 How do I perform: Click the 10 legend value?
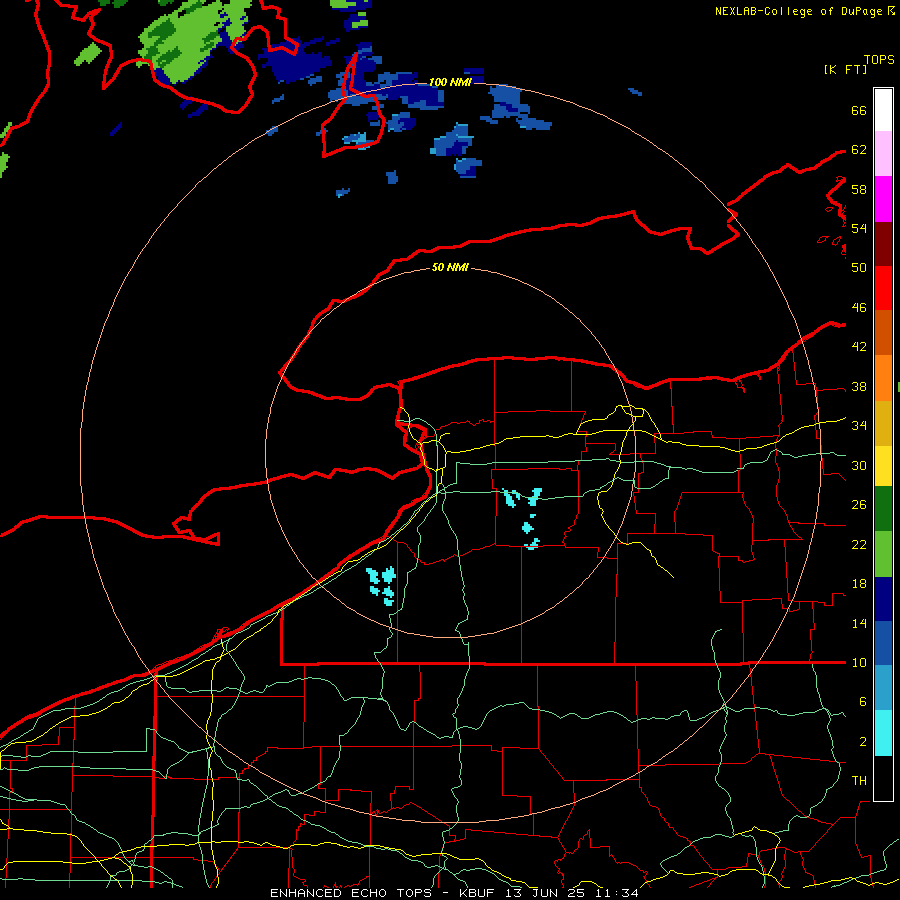tap(859, 663)
